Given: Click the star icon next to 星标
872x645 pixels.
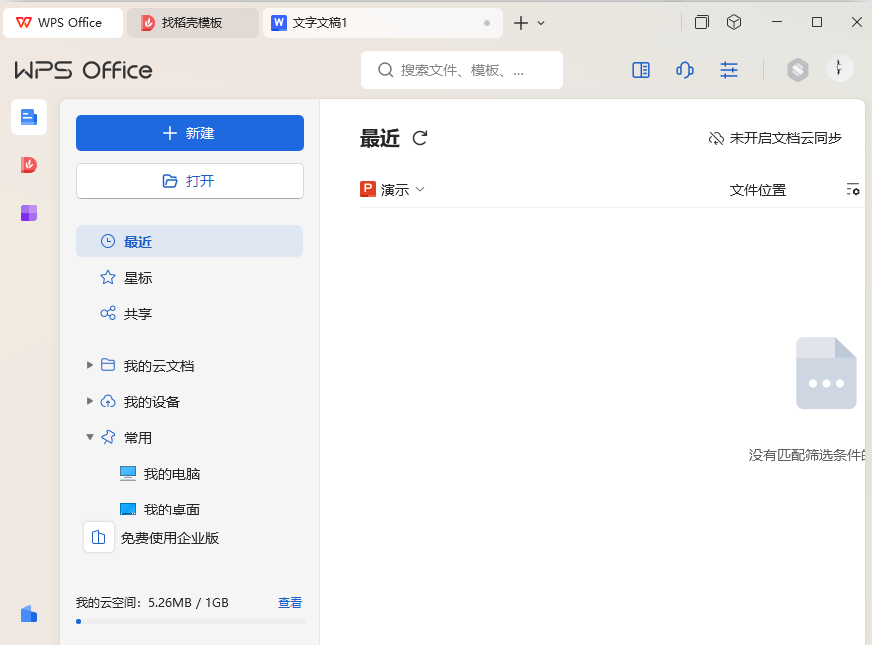Looking at the screenshot, I should (x=108, y=277).
